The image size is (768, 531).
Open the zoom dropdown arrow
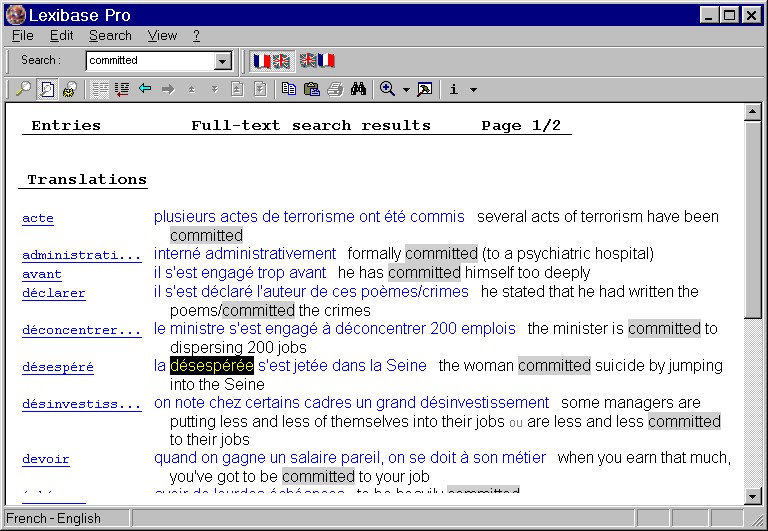406,90
